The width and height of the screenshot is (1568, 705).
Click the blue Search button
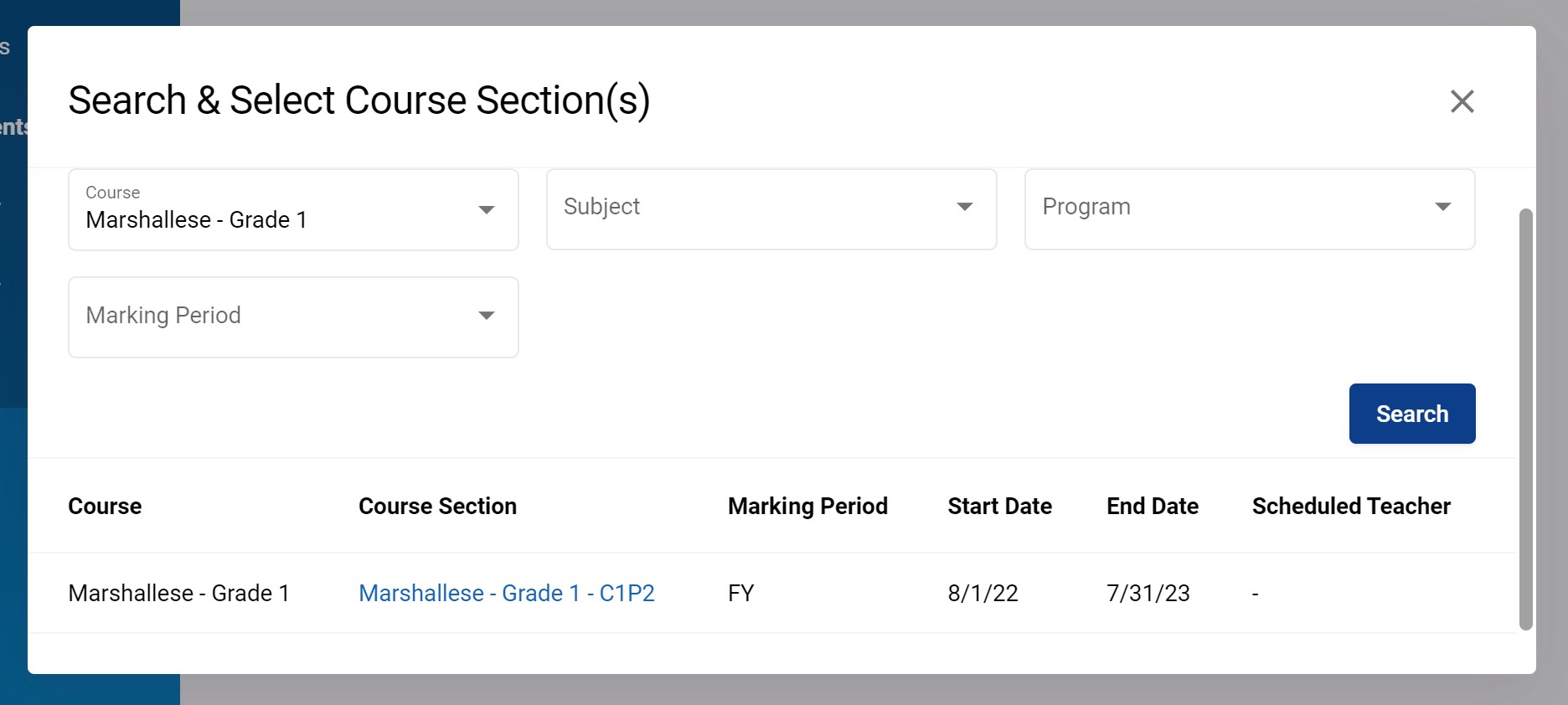click(x=1411, y=414)
